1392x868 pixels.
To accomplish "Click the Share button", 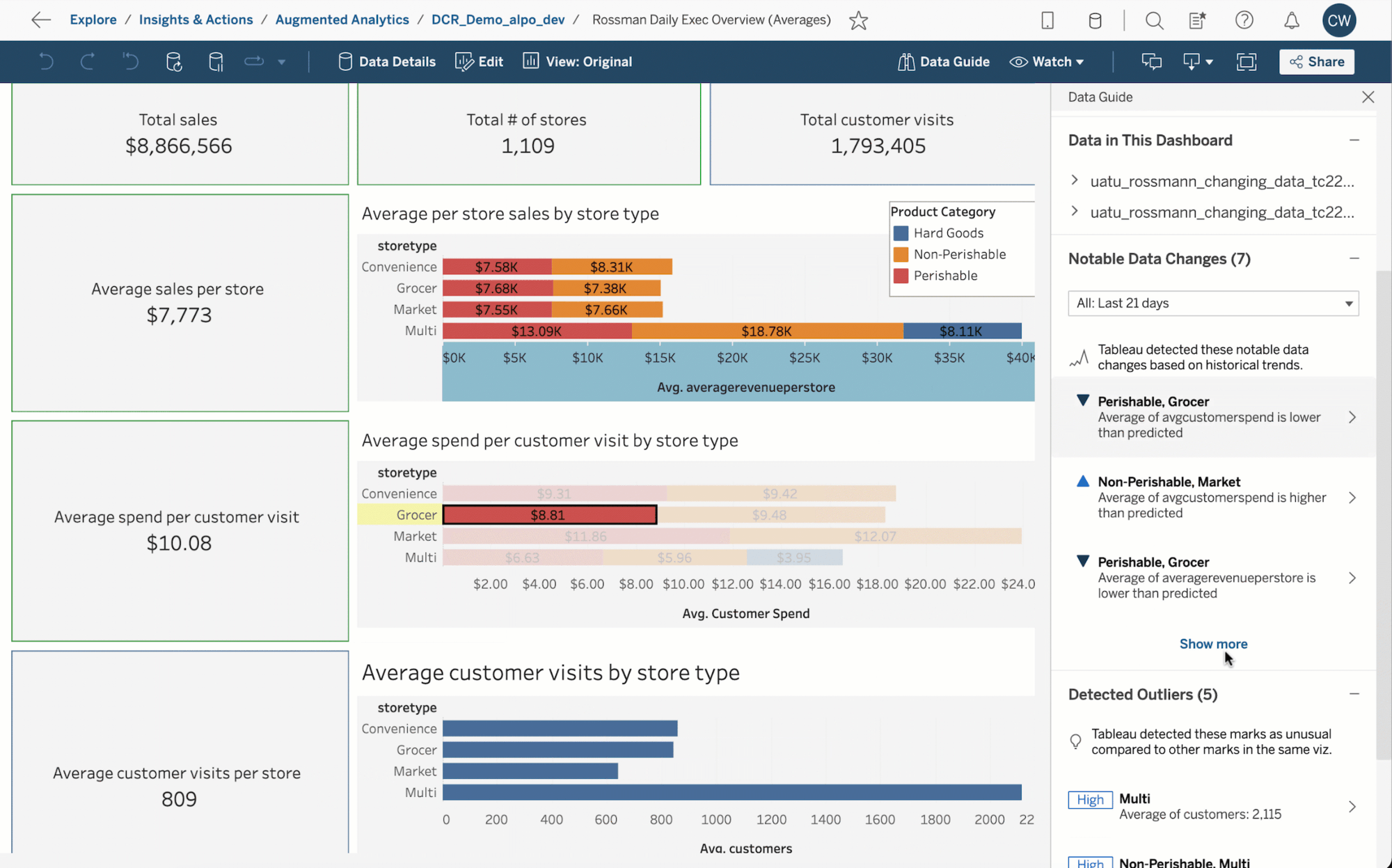I will click(1316, 61).
